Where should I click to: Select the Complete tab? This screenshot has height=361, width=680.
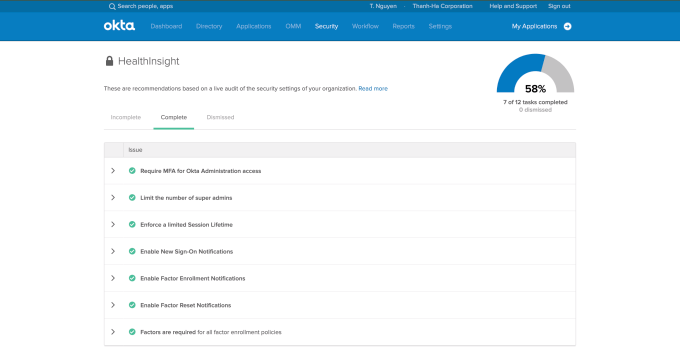pyautogui.click(x=174, y=118)
